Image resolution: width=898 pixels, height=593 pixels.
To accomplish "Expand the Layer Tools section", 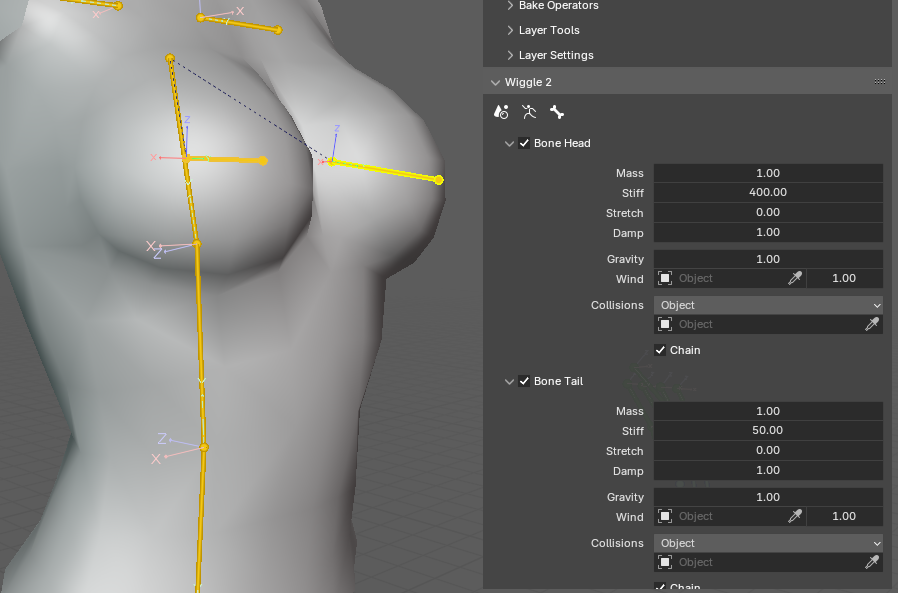I will 510,30.
